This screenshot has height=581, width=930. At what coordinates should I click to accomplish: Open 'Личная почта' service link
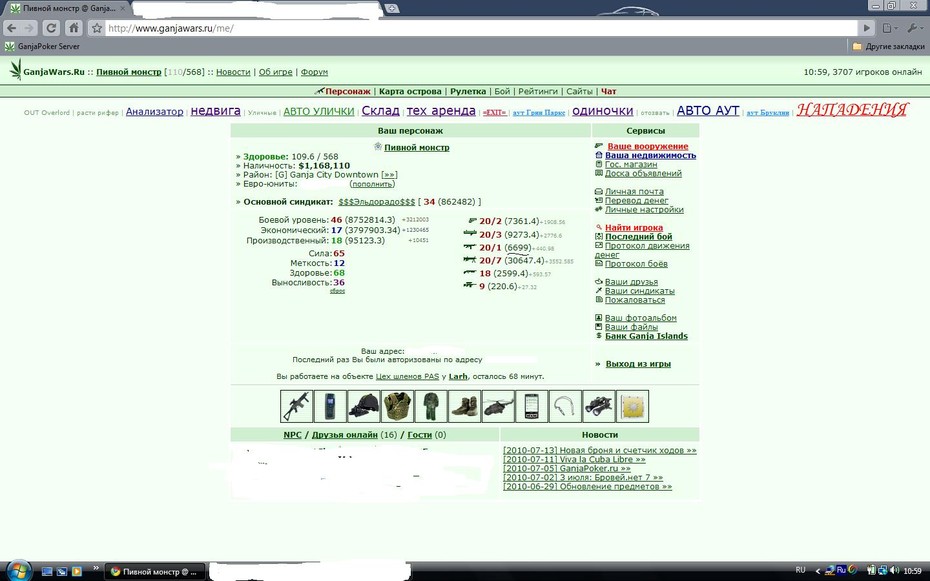[x=634, y=191]
